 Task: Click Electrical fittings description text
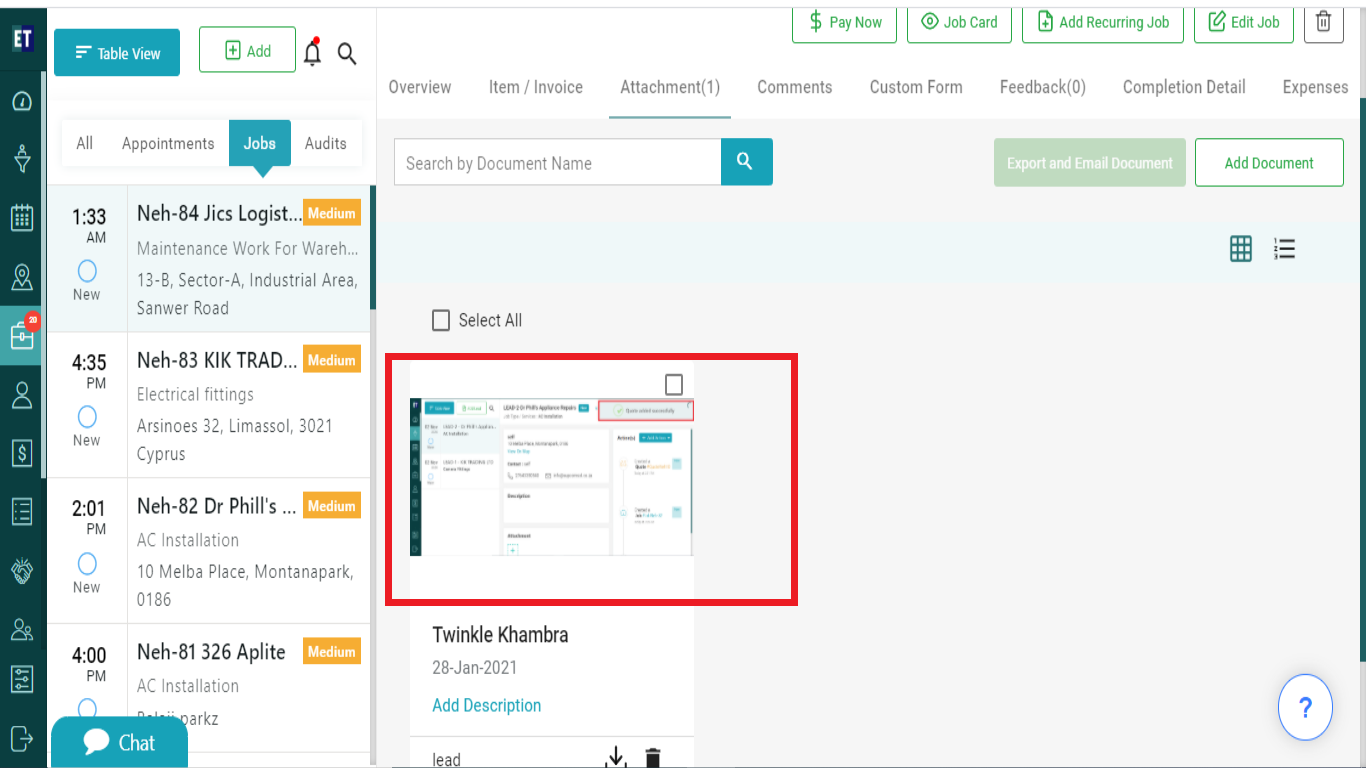(195, 394)
